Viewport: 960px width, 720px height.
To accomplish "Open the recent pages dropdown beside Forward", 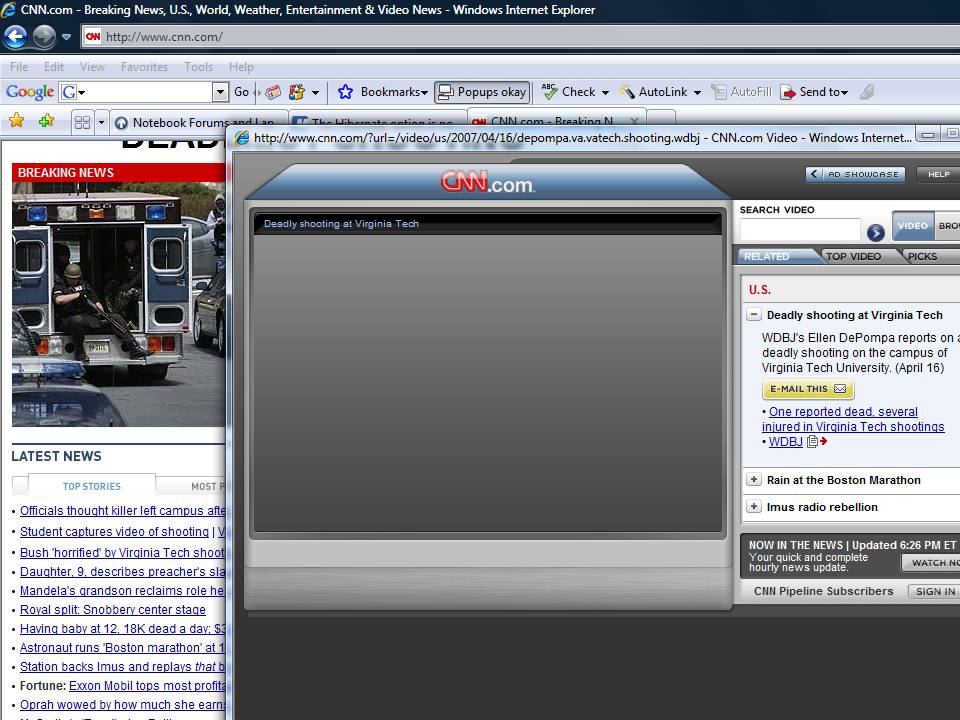I will click(67, 37).
